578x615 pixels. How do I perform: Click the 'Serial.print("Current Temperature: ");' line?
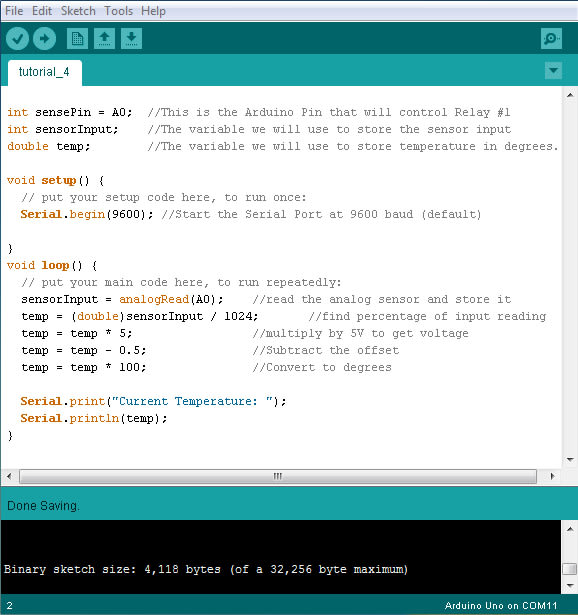pyautogui.click(x=154, y=401)
